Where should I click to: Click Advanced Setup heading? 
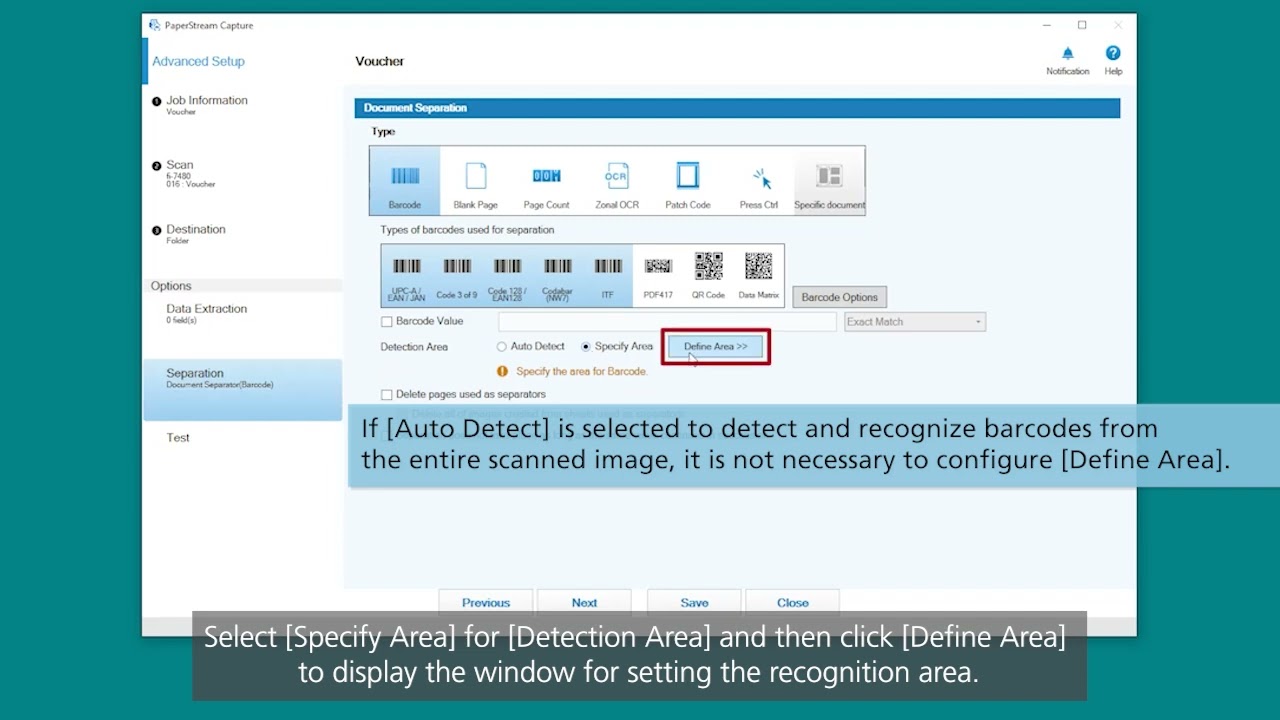coord(198,61)
